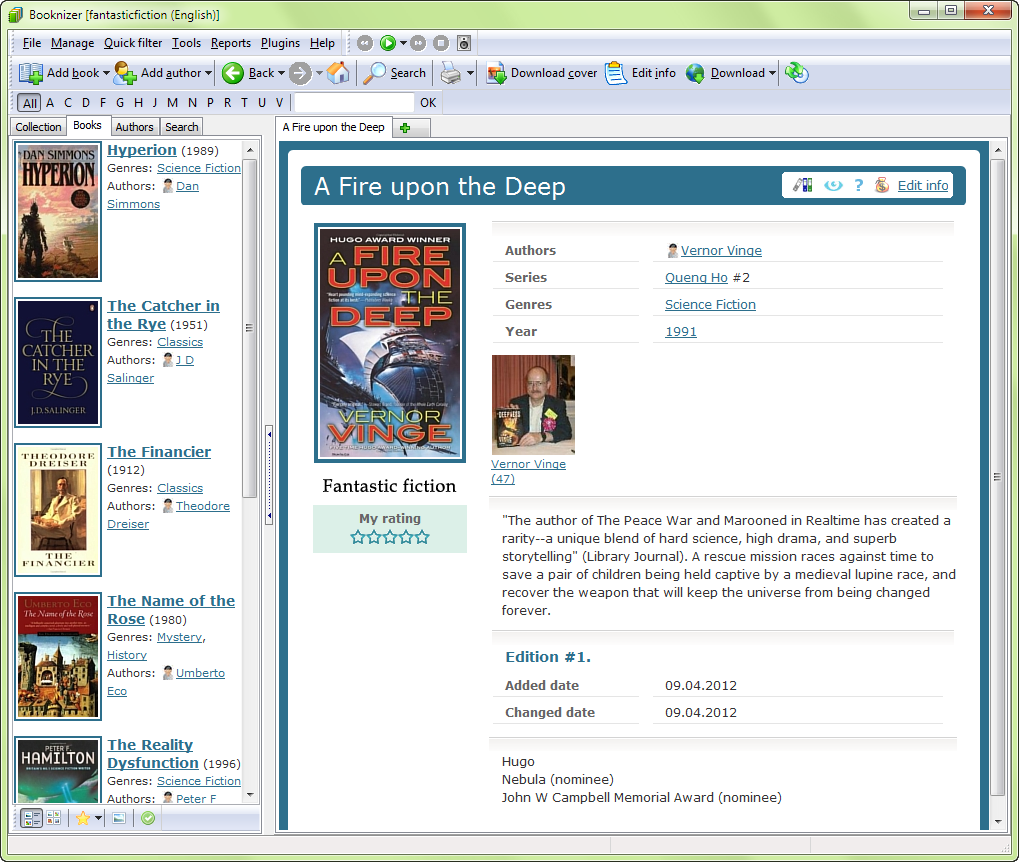The image size is (1019, 862).
Task: Click the green sync globe icon
Action: click(x=797, y=73)
